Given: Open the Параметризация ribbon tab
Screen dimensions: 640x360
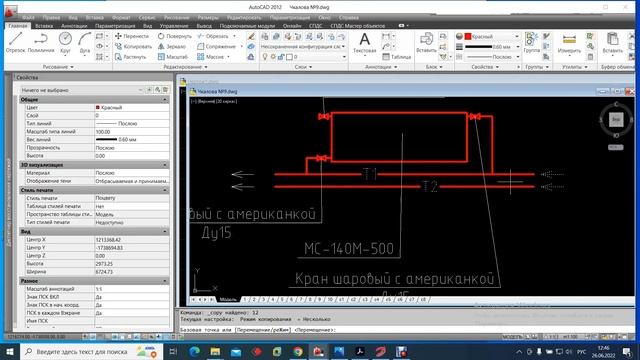Looking at the screenshot, I should 115,26.
